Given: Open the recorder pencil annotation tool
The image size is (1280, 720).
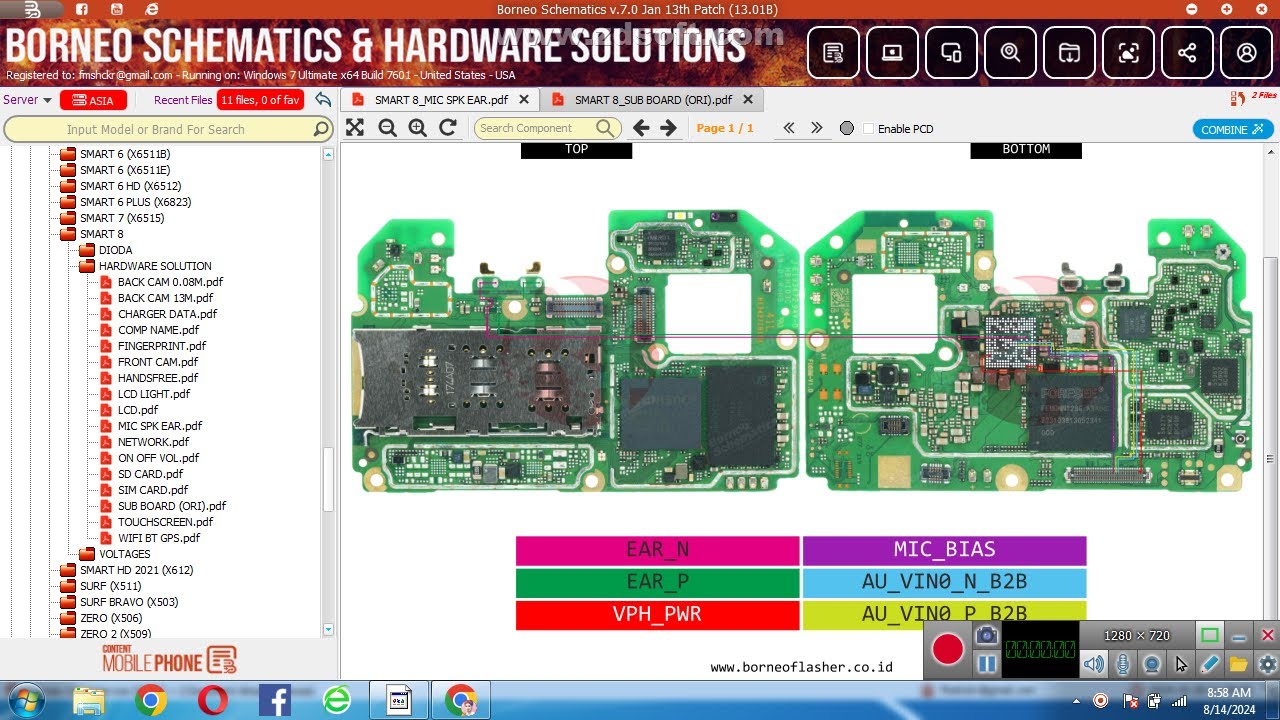Looking at the screenshot, I should click(1210, 664).
